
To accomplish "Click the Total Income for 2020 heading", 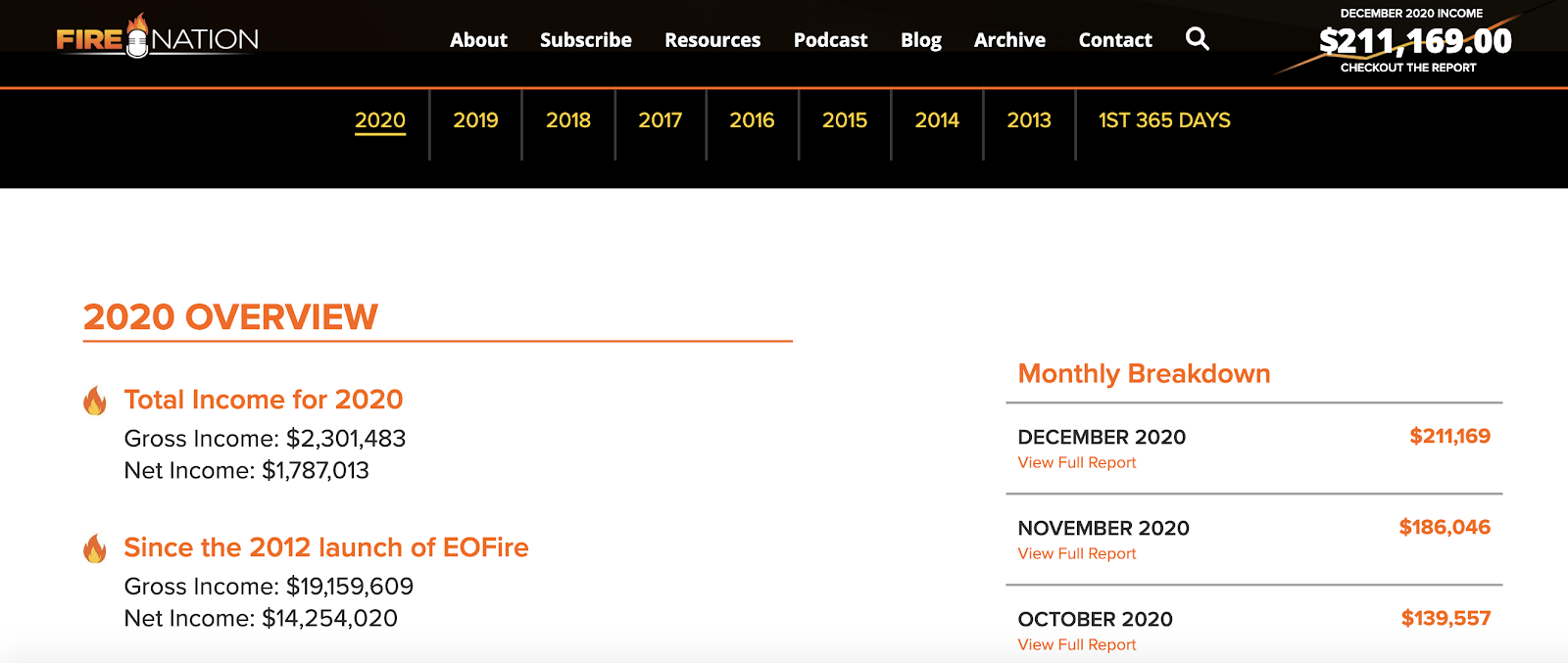I will point(264,400).
